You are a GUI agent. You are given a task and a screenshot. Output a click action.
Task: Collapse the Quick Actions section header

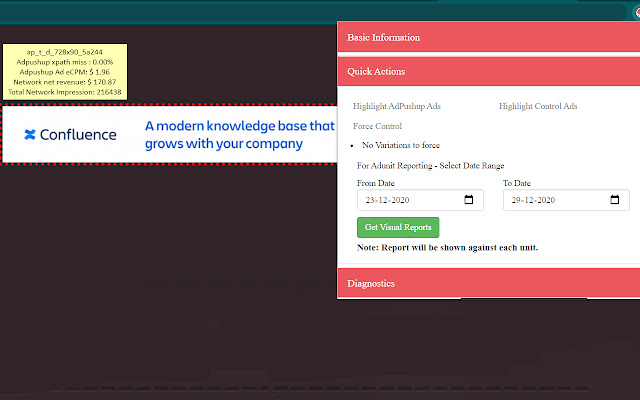[x=489, y=71]
